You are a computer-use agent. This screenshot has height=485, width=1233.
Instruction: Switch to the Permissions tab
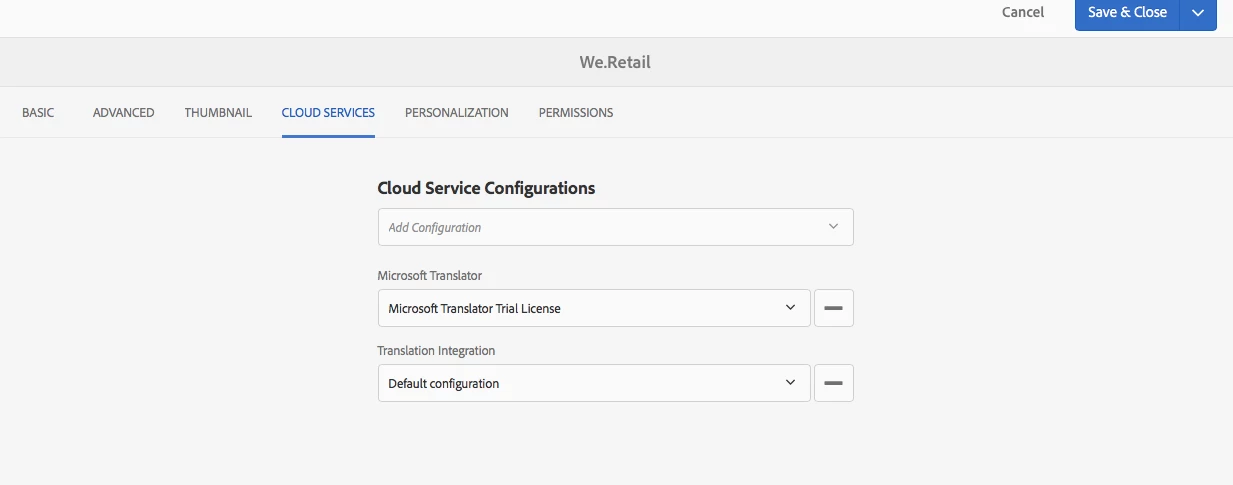576,113
